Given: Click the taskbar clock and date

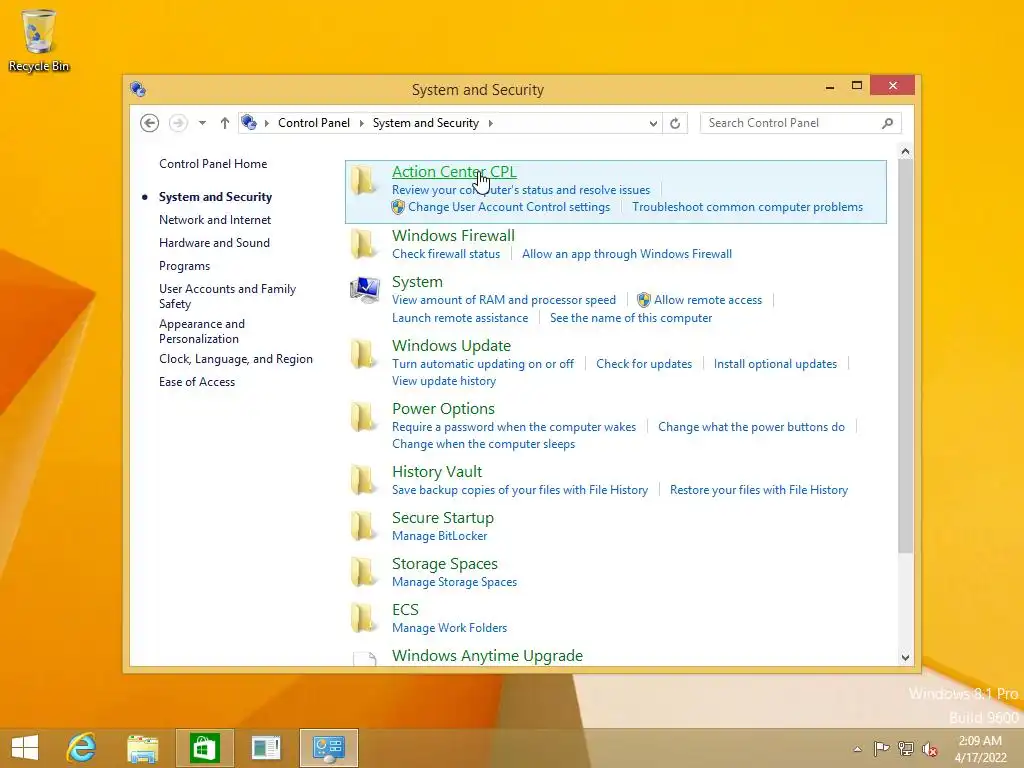Looking at the screenshot, I should pyautogui.click(x=980, y=749).
